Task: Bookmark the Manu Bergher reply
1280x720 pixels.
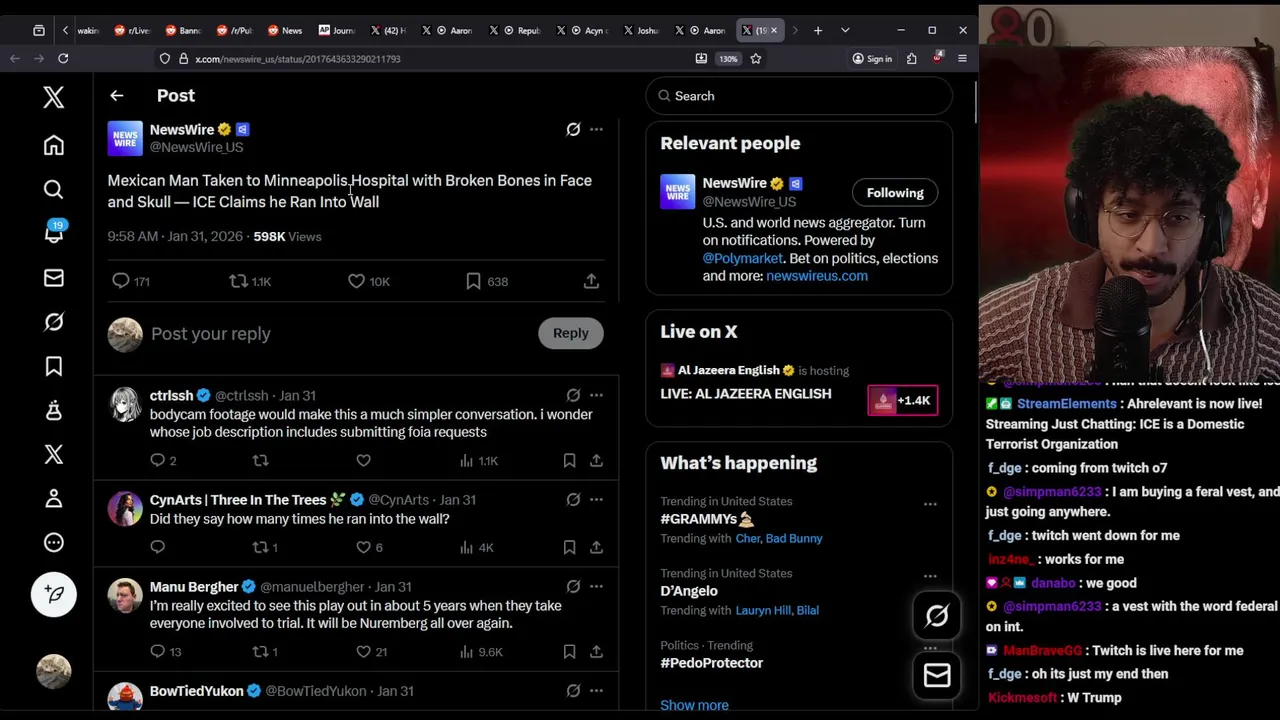Action: pyautogui.click(x=569, y=652)
